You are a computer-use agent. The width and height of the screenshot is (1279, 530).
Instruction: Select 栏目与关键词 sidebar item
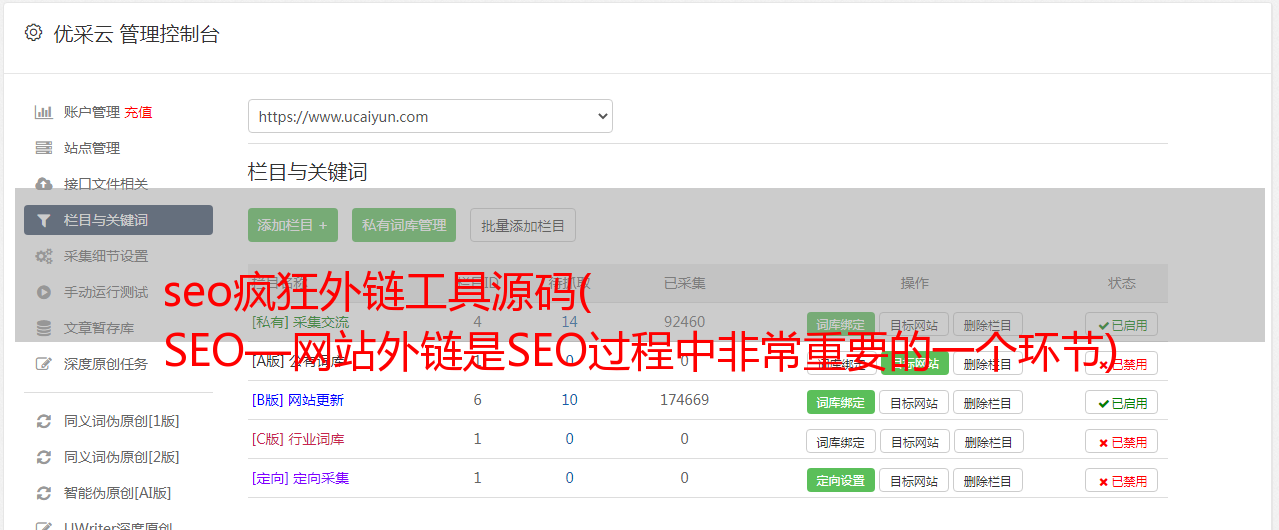click(x=118, y=220)
